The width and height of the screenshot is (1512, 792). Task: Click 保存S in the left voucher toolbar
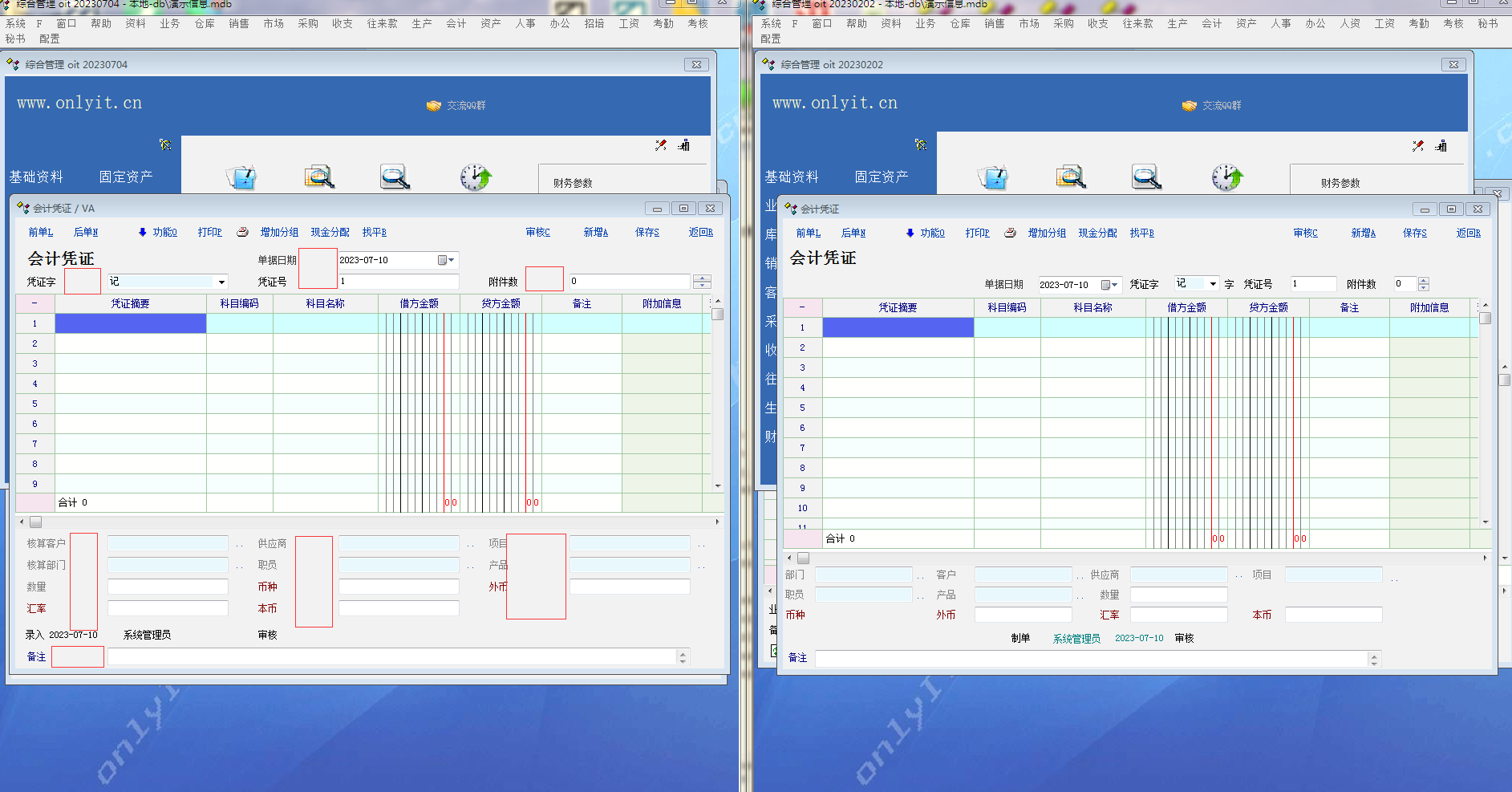click(647, 233)
